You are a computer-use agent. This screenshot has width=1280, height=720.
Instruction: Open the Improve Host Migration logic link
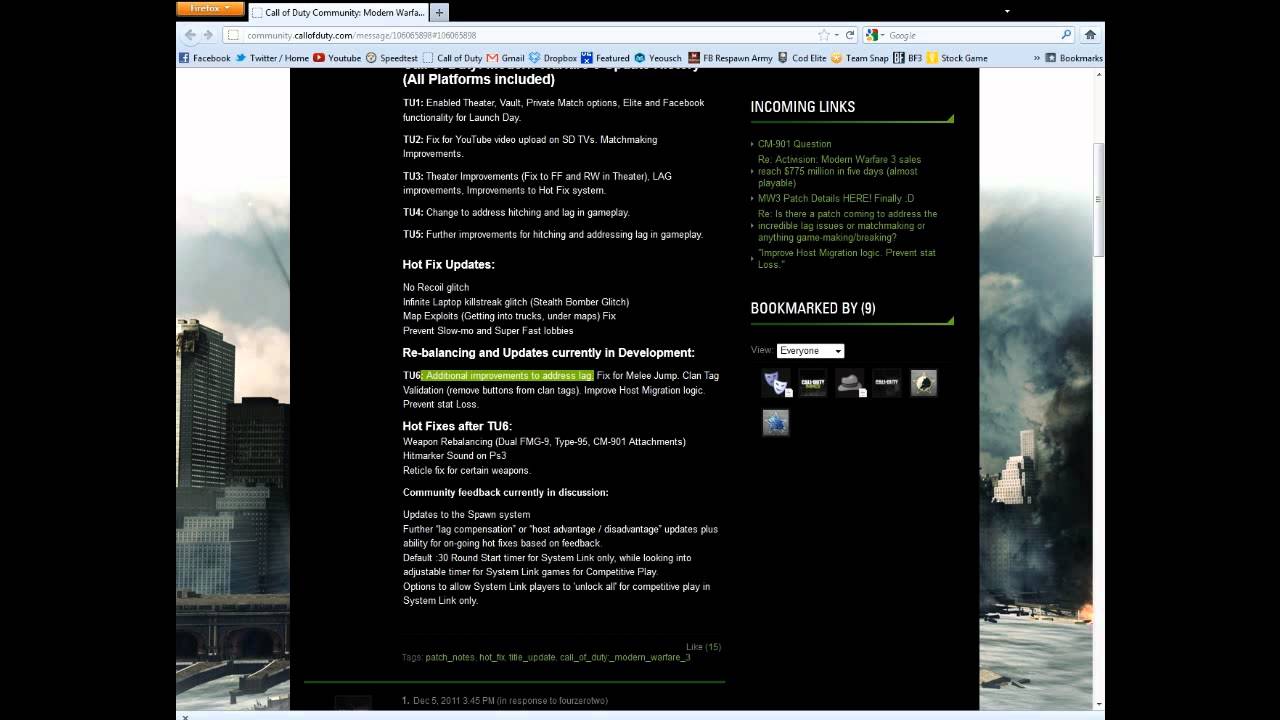(846, 258)
